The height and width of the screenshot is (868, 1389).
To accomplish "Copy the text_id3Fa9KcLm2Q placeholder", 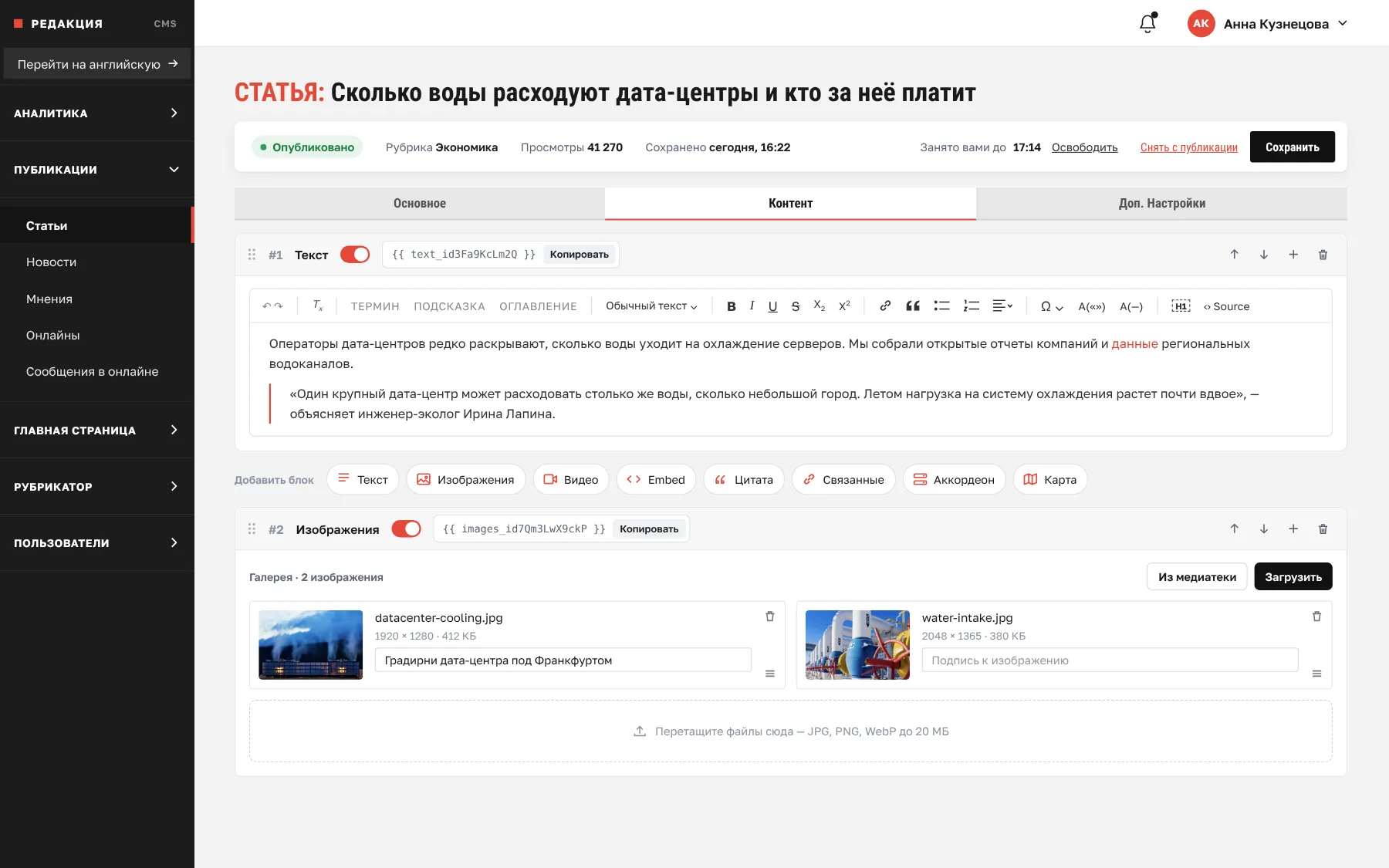I will pyautogui.click(x=579, y=255).
